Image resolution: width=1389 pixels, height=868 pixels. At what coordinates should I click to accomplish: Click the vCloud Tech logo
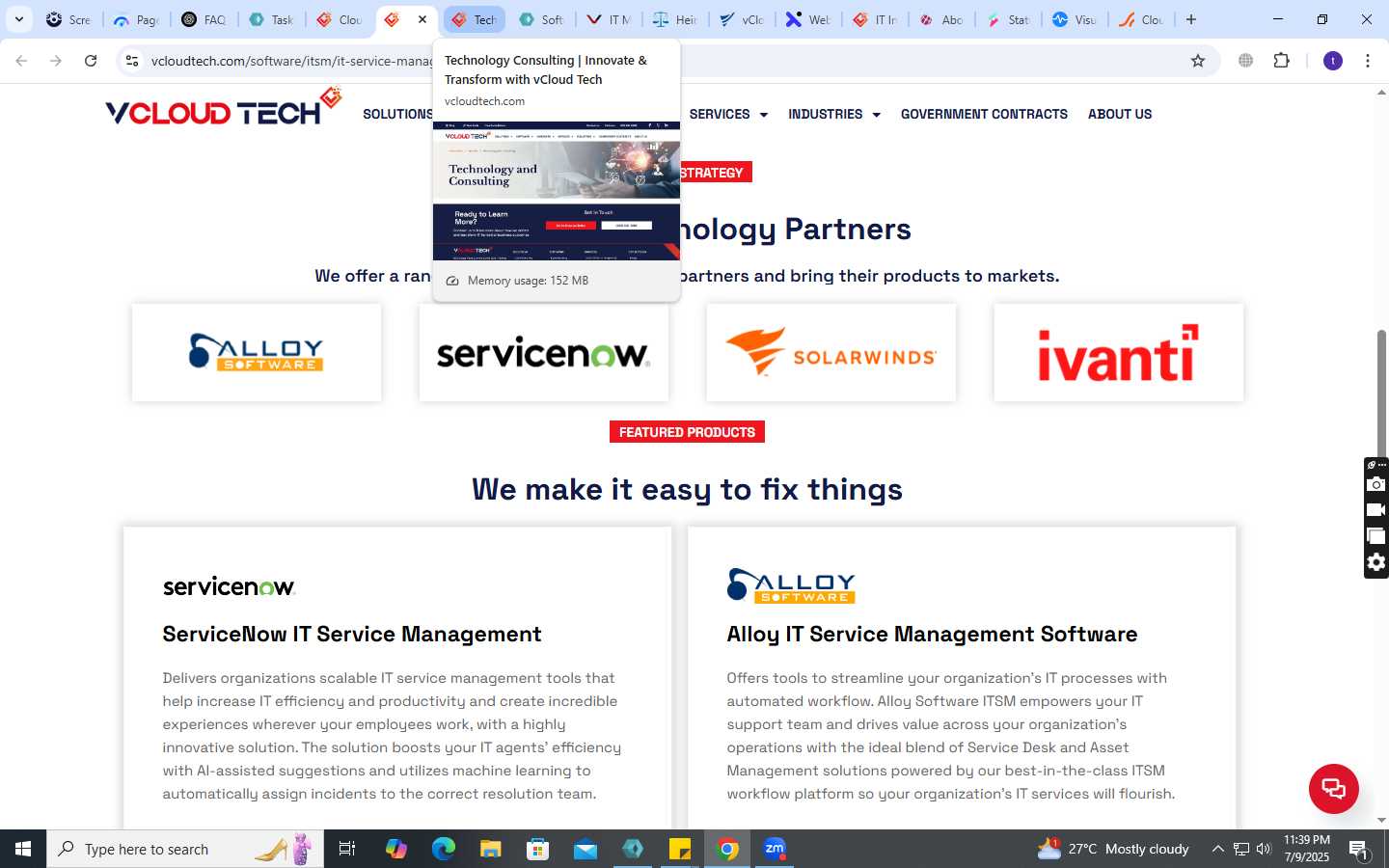[x=223, y=108]
